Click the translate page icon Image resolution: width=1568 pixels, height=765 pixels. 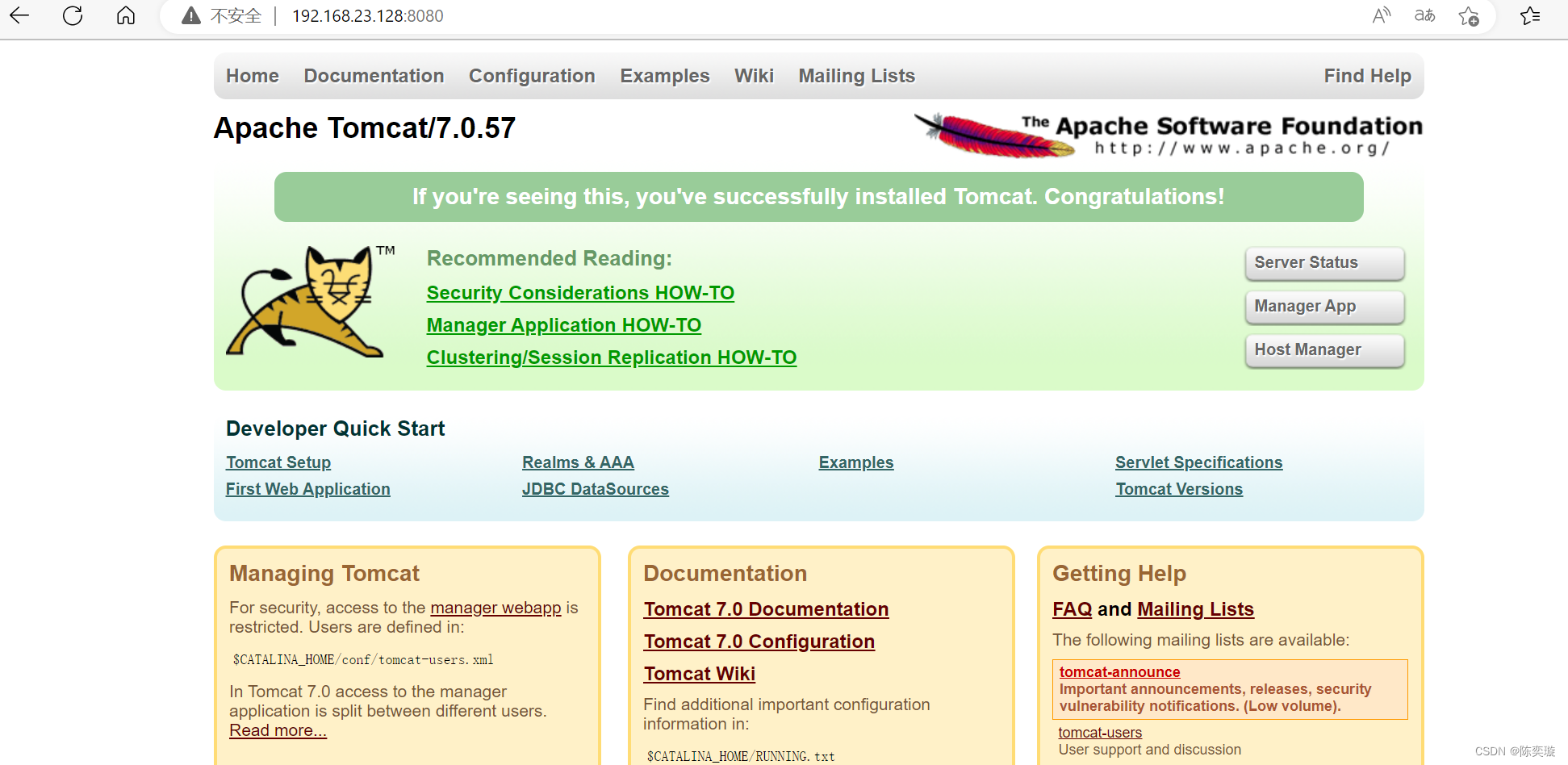pos(1425,15)
